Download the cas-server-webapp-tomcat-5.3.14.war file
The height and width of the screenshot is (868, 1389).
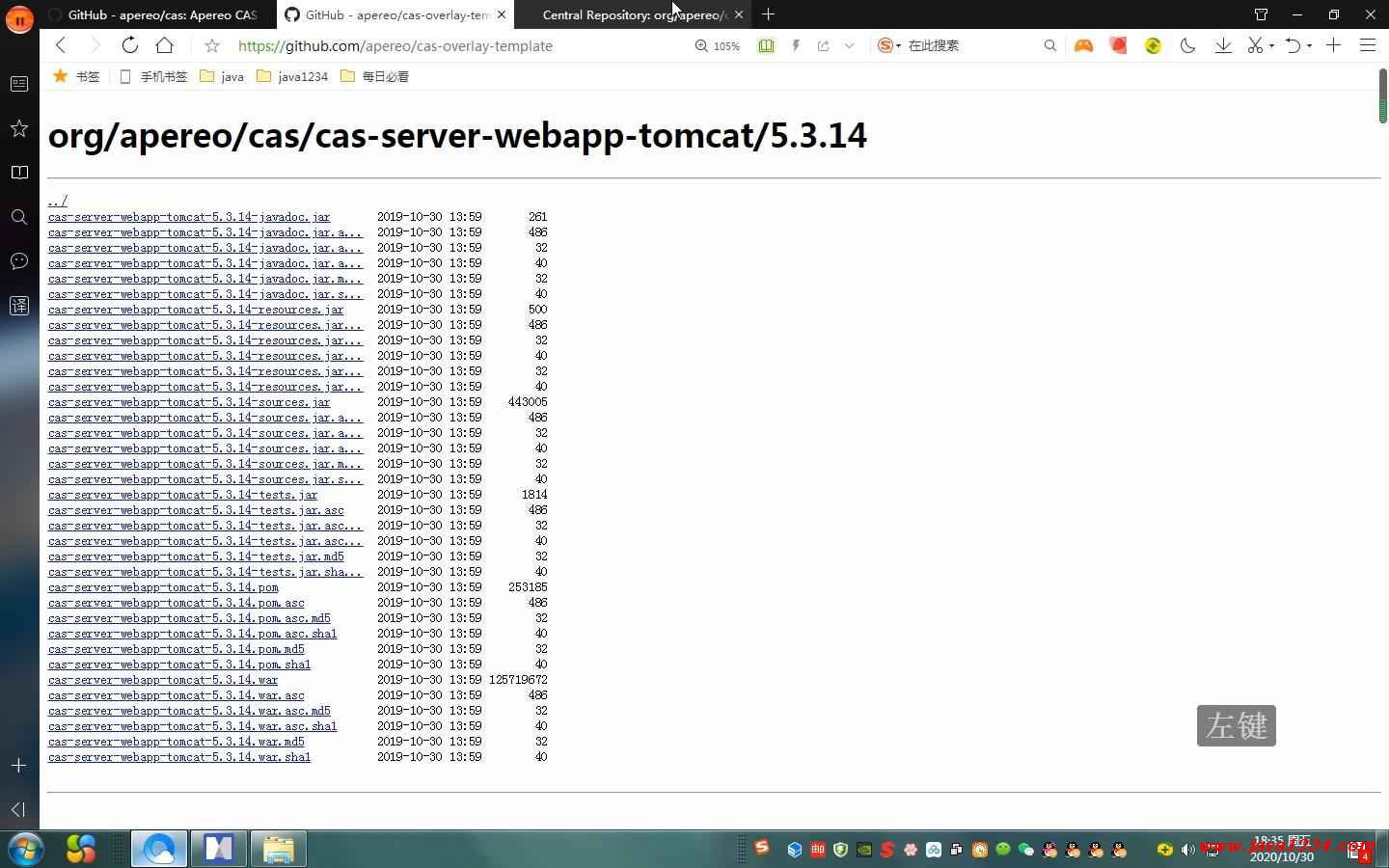pos(163,680)
